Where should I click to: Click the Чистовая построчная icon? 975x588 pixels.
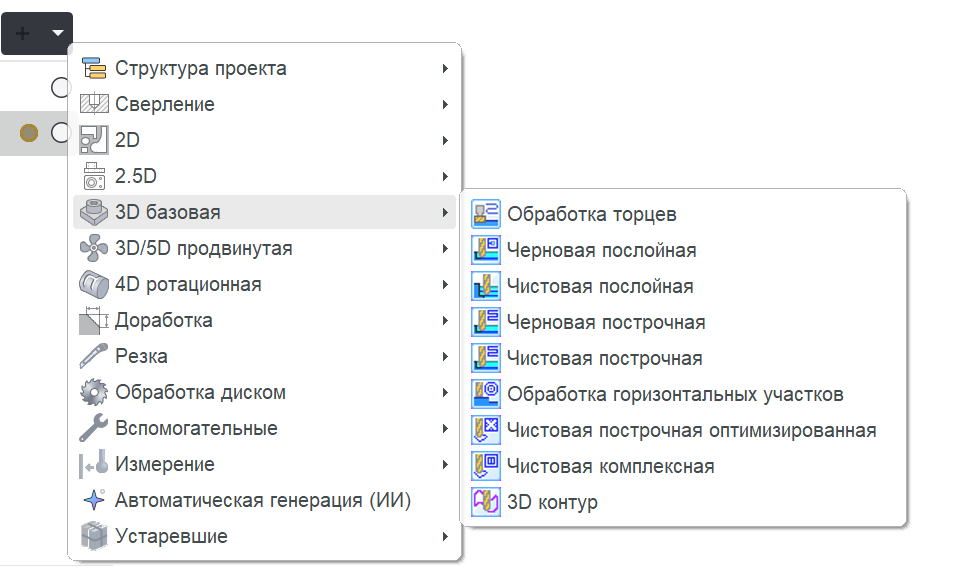[x=486, y=358]
